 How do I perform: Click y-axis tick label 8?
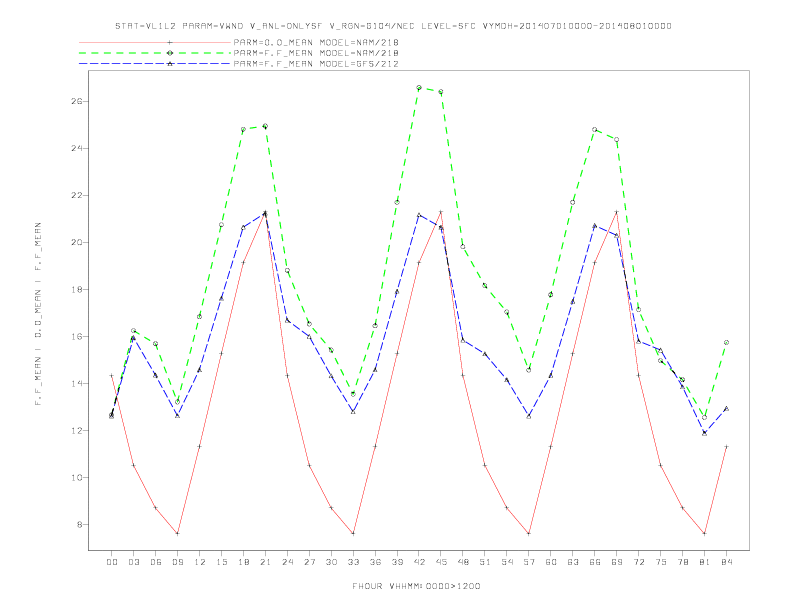[x=80, y=525]
